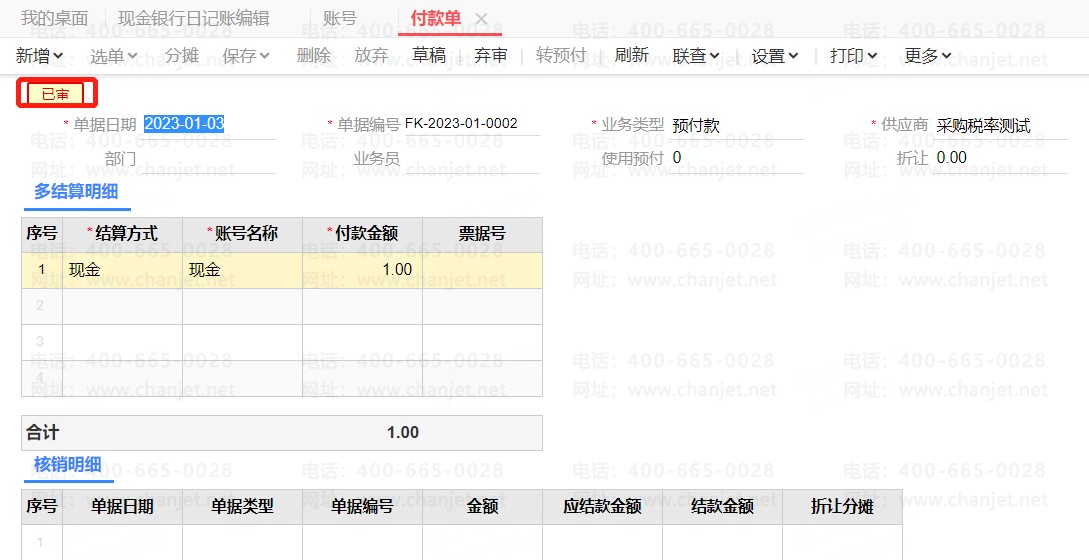
Task: Select the 付款单 tab
Action: [435, 18]
